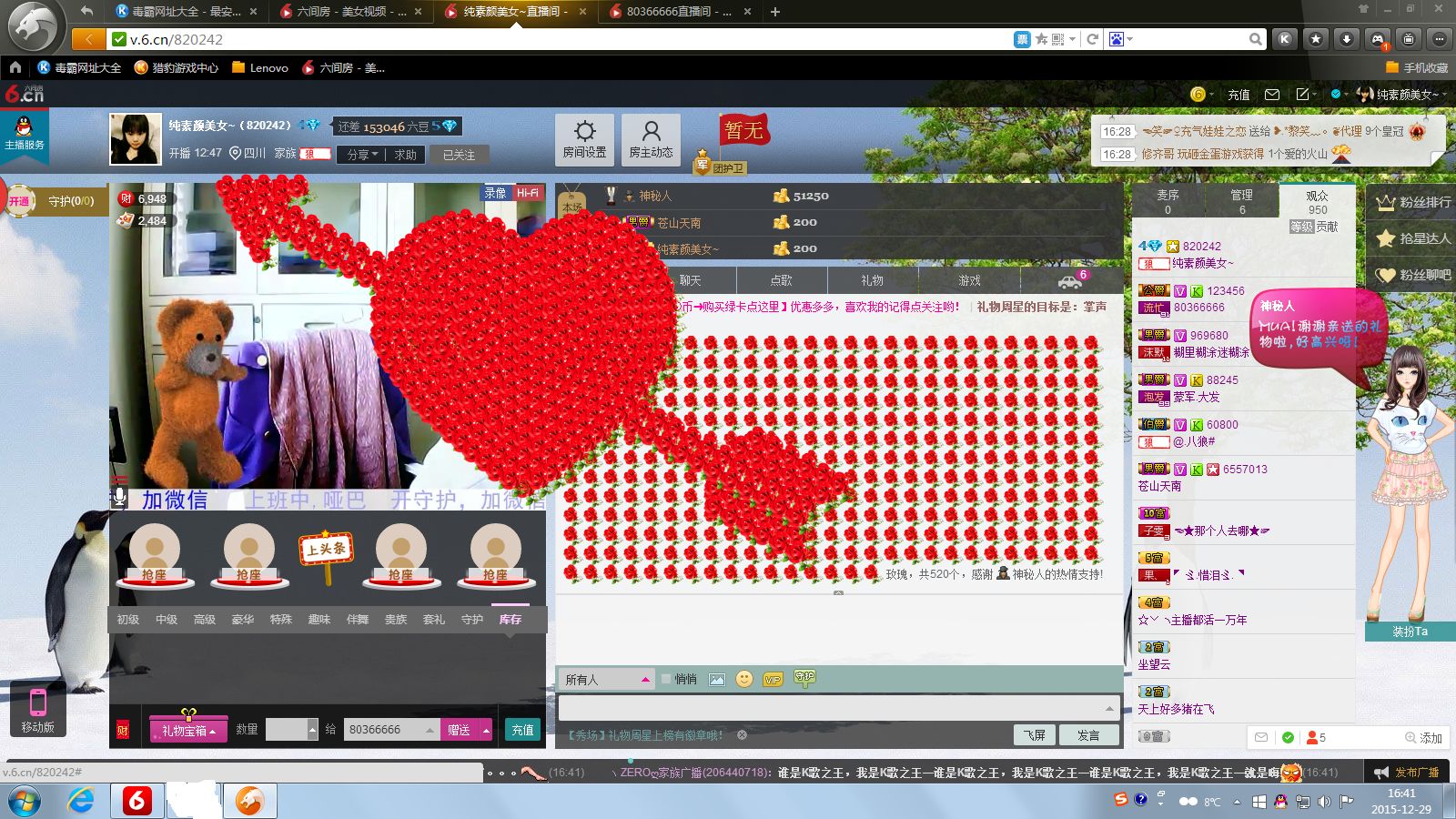Toggle the 录像 recording button on video
The image size is (1456, 819).
click(495, 193)
